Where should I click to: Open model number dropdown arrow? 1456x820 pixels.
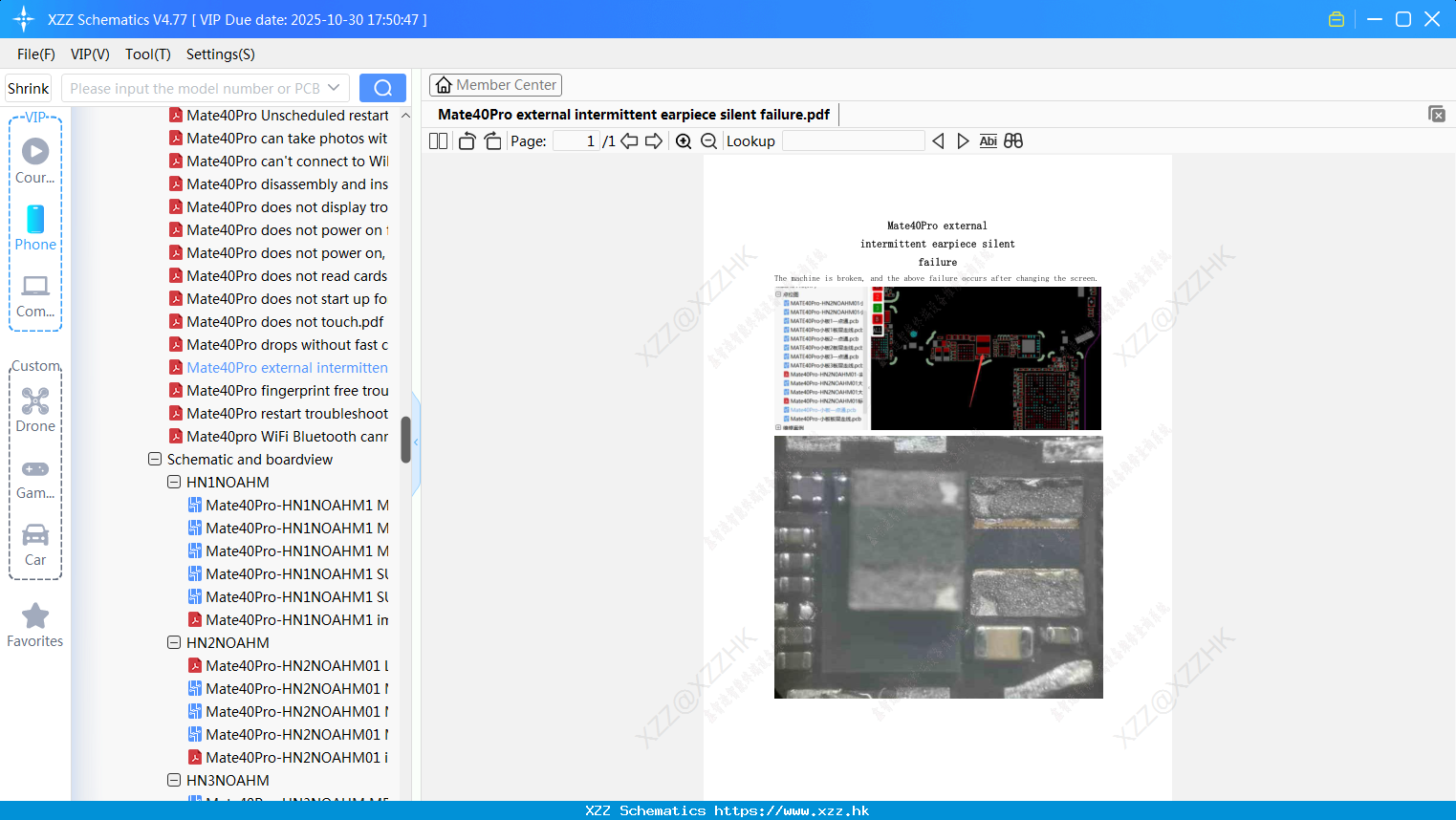pyautogui.click(x=334, y=88)
